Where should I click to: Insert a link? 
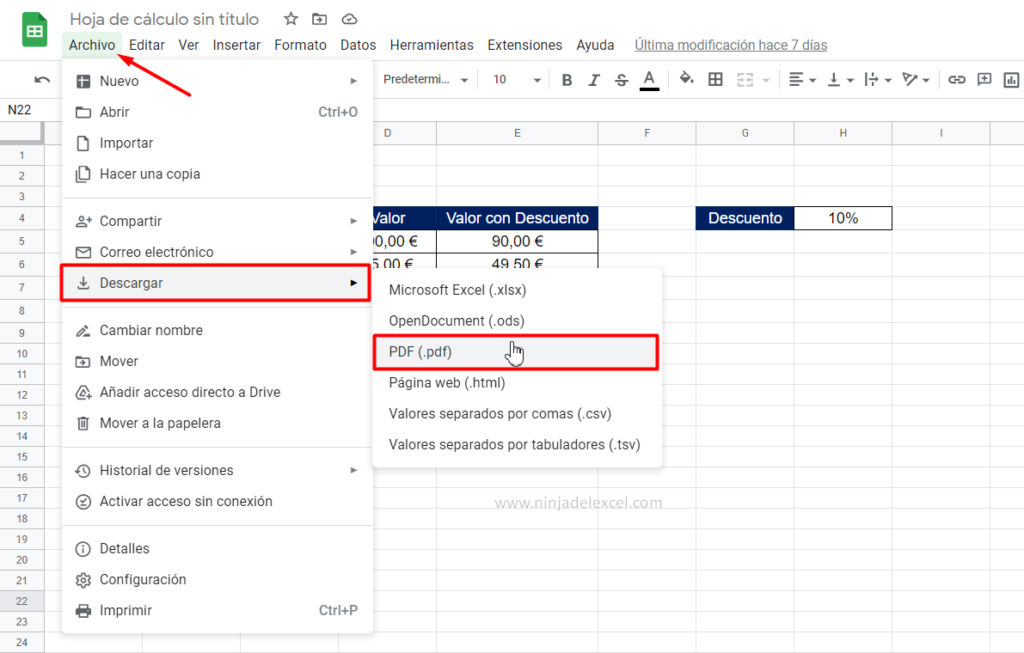pos(957,79)
